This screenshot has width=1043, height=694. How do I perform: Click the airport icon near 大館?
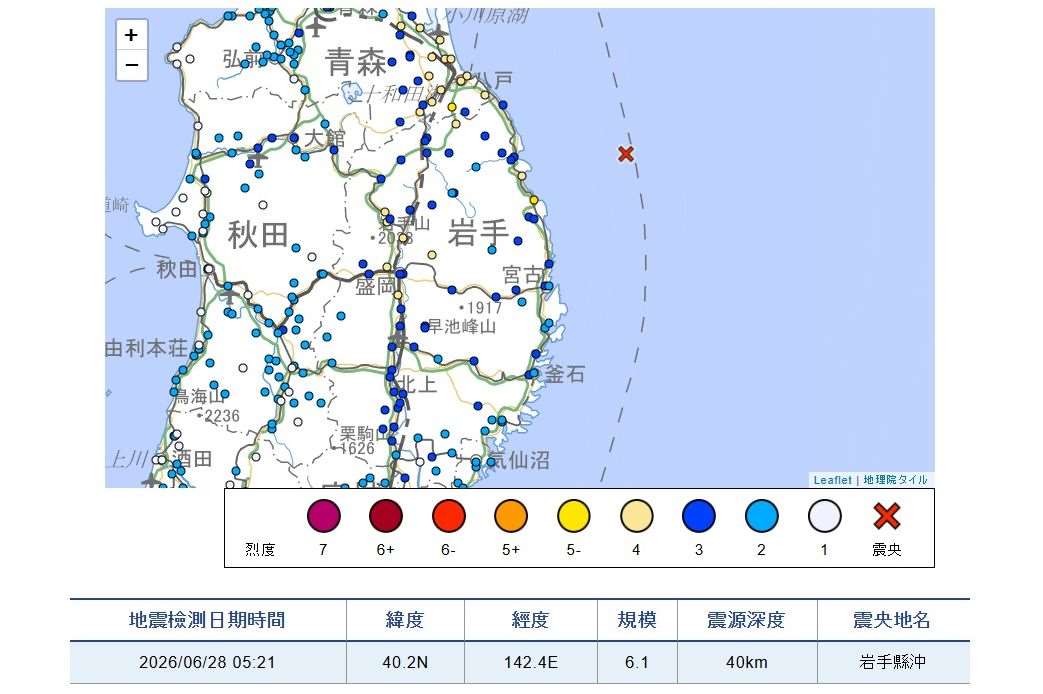click(x=258, y=158)
